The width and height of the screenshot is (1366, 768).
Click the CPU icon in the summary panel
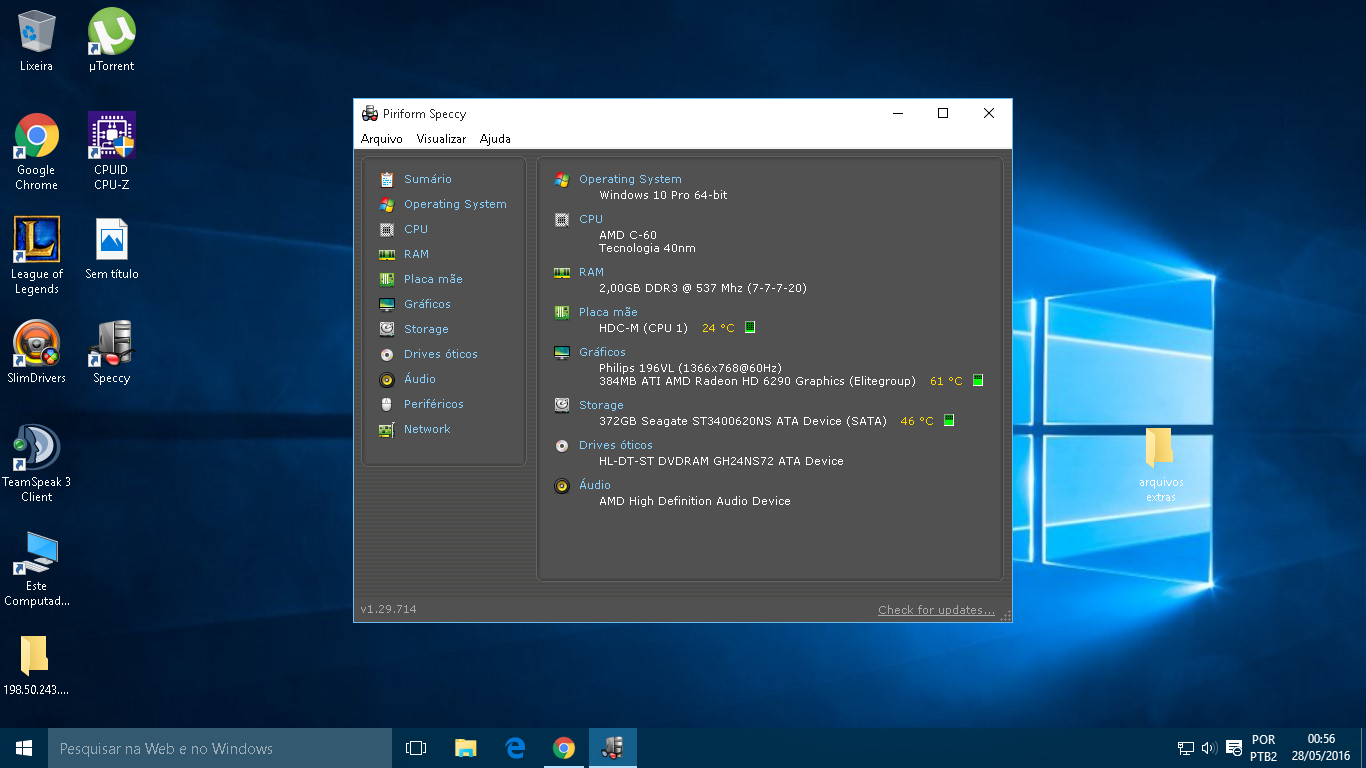click(562, 219)
